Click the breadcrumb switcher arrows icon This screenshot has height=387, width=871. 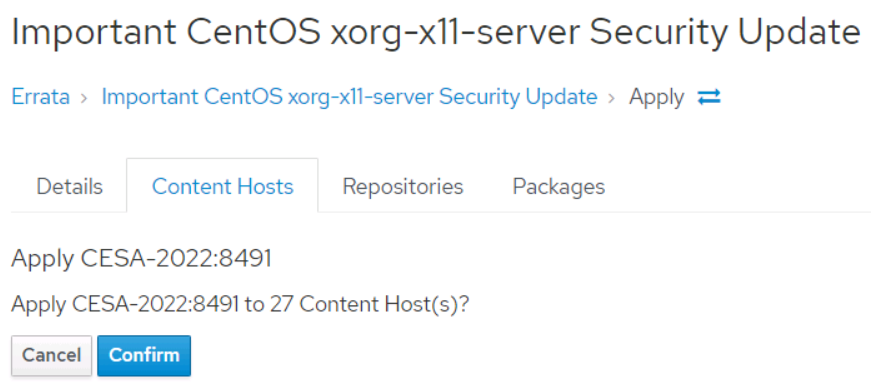click(x=709, y=97)
